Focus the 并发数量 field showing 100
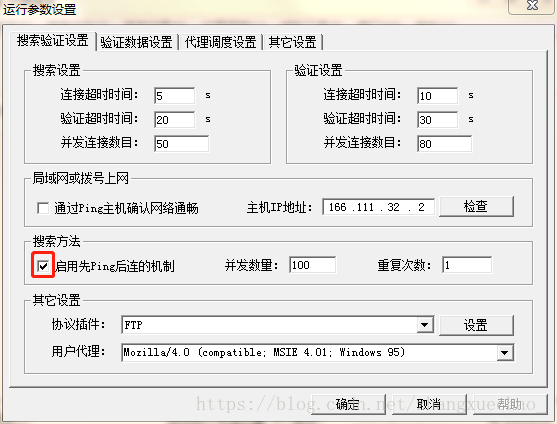This screenshot has height=424, width=557. tap(313, 265)
